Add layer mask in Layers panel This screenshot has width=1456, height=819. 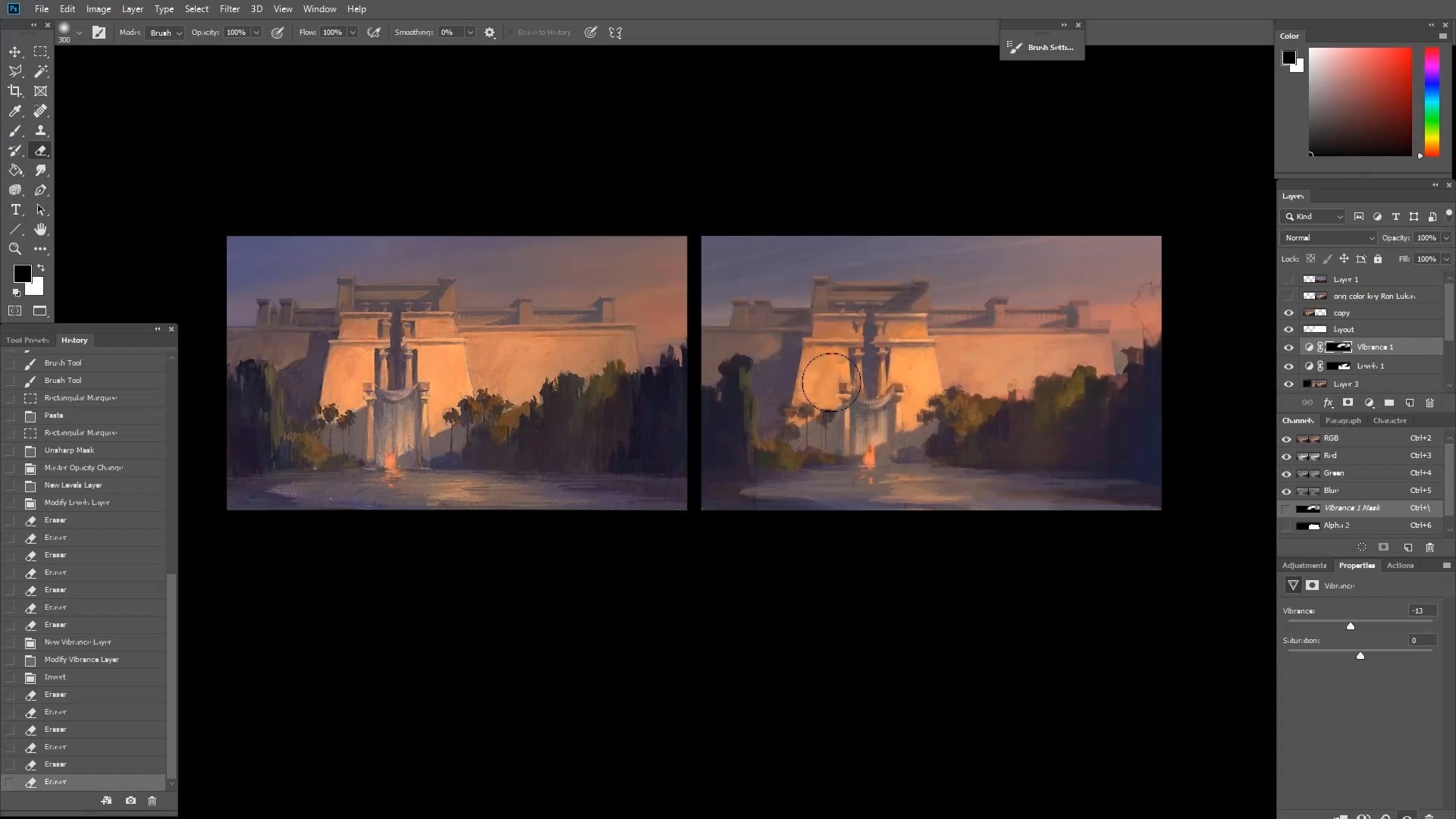click(x=1348, y=403)
